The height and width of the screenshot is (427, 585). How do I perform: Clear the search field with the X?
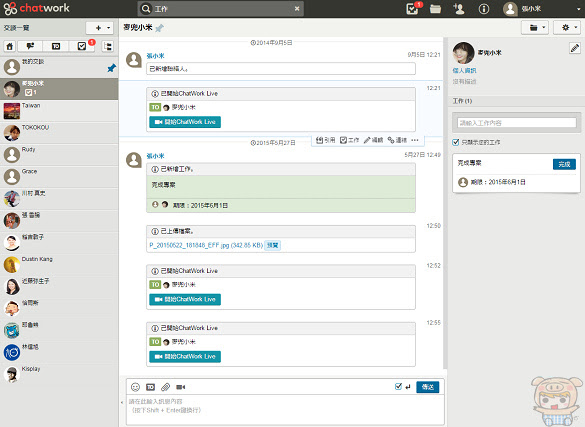(297, 9)
